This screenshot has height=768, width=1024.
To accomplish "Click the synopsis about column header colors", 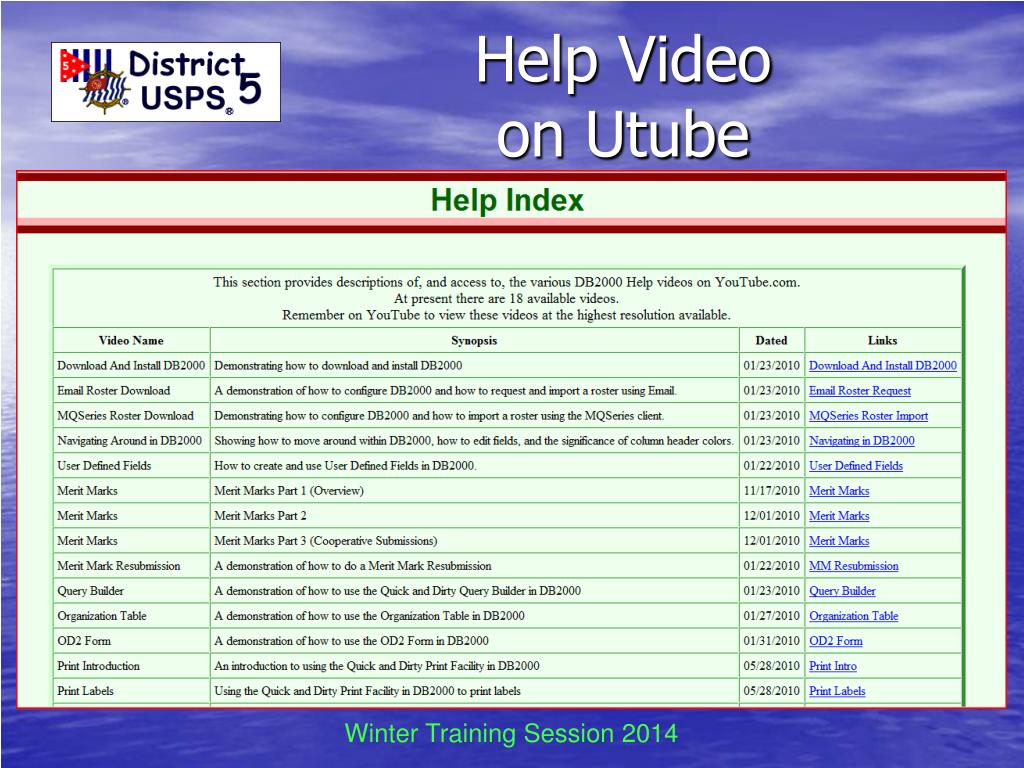I will tap(474, 441).
